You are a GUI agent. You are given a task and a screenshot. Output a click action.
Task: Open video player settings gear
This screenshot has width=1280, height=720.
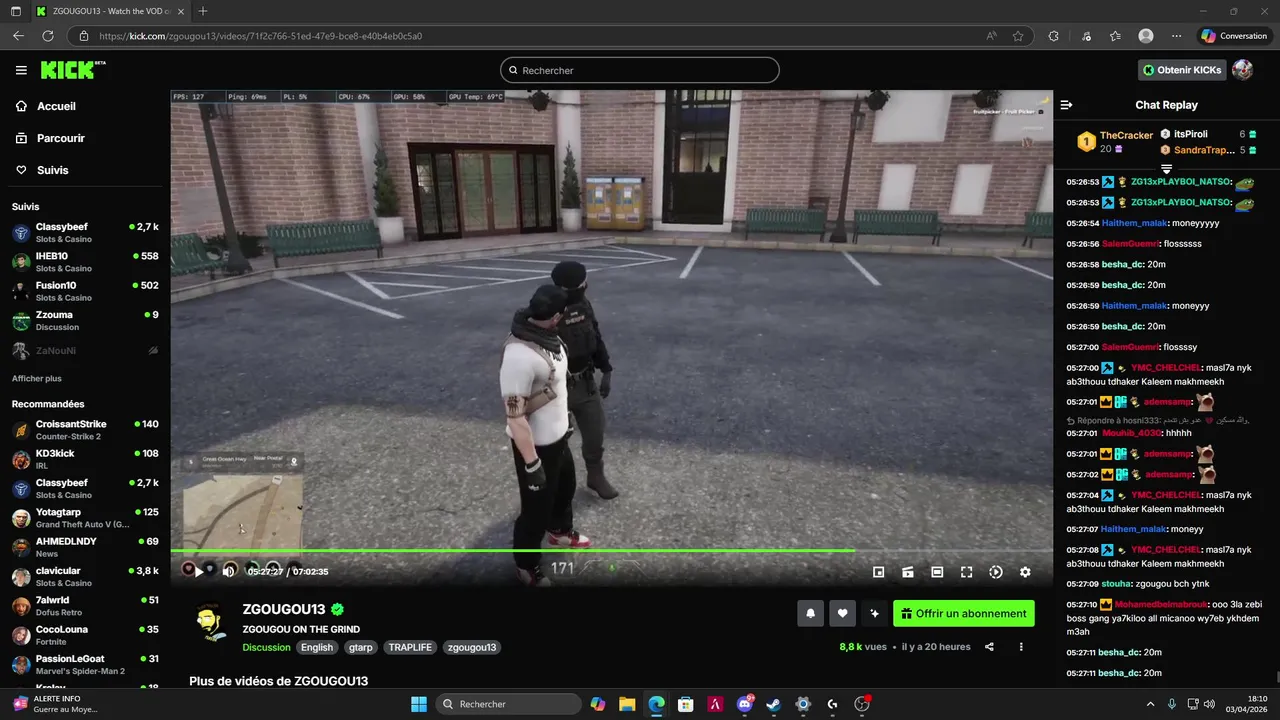tap(1025, 572)
